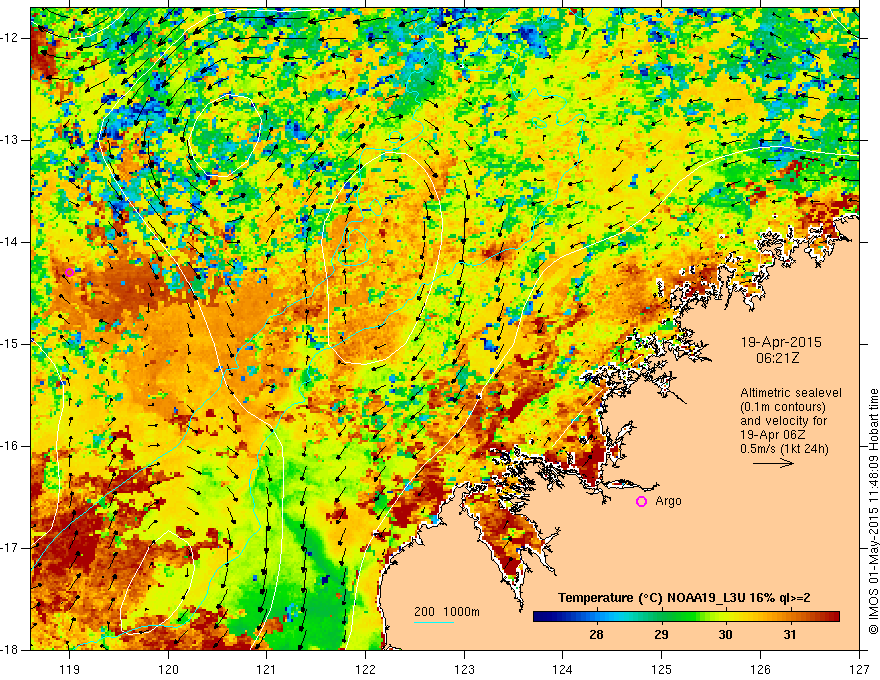
Task: Click the temperature color bar
Action: [x=686, y=617]
